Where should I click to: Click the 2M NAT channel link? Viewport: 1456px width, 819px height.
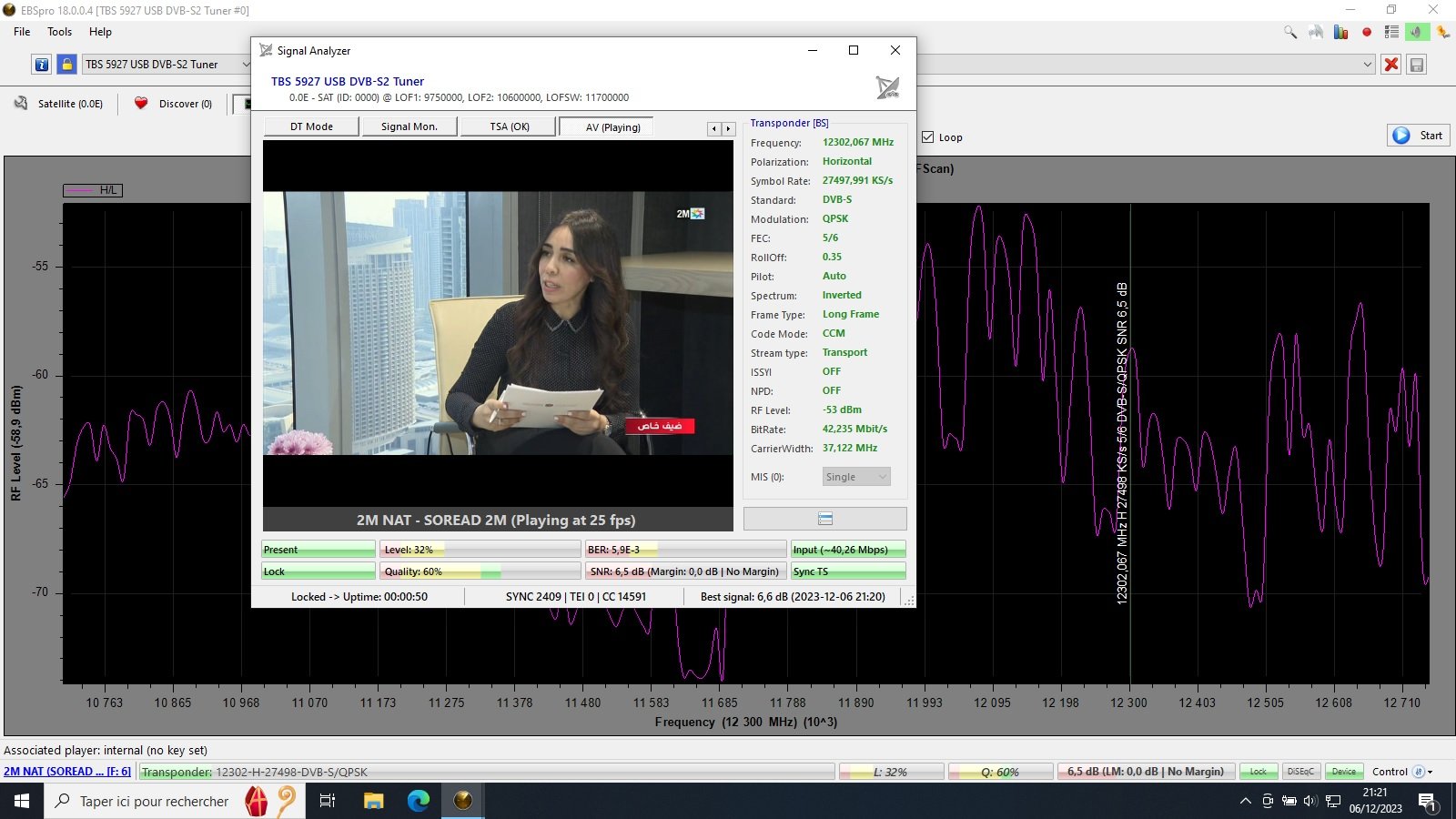pyautogui.click(x=67, y=772)
